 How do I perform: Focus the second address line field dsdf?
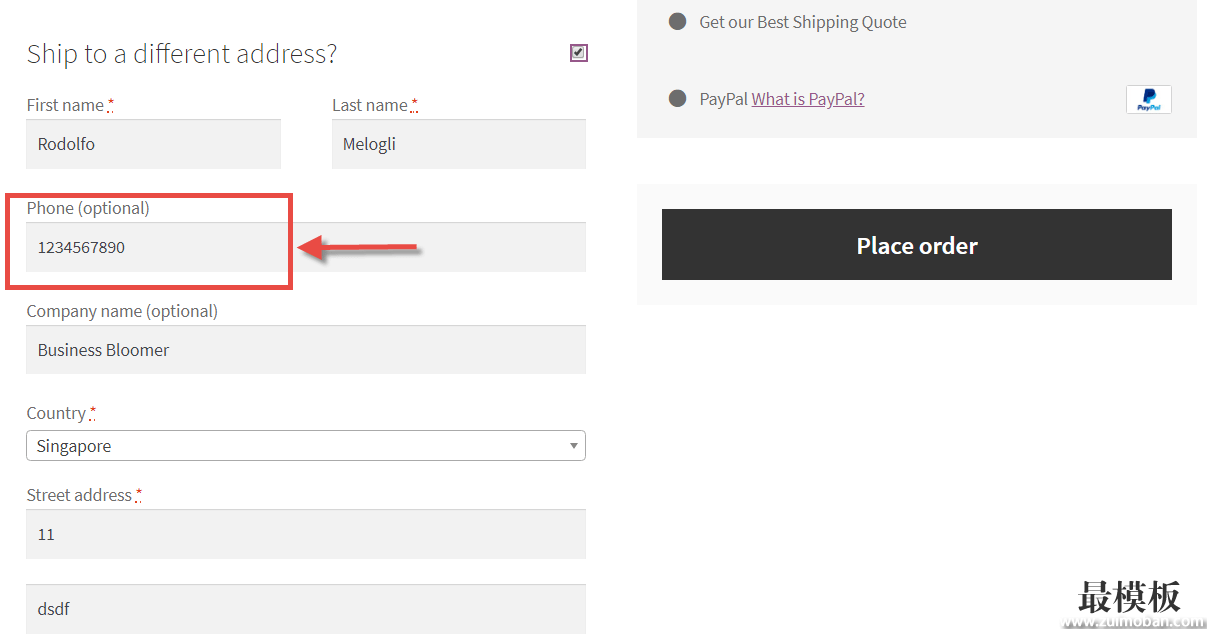point(306,609)
